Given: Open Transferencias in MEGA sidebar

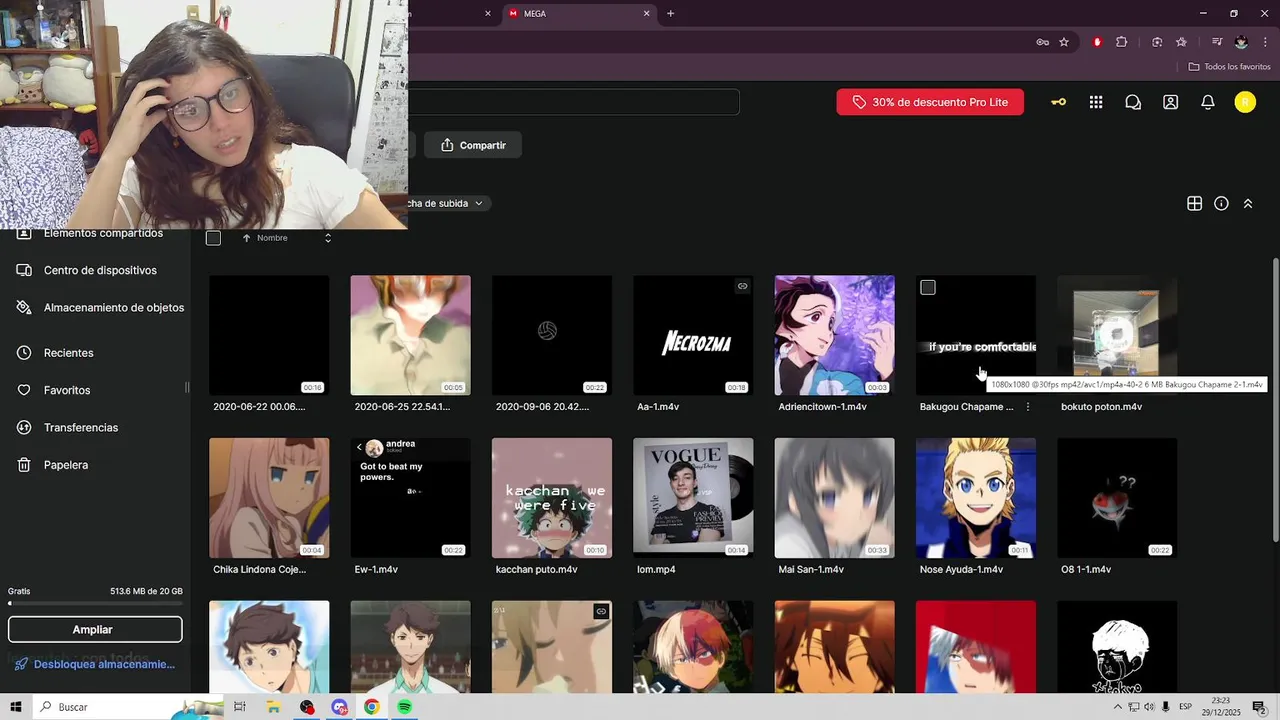Looking at the screenshot, I should point(81,427).
